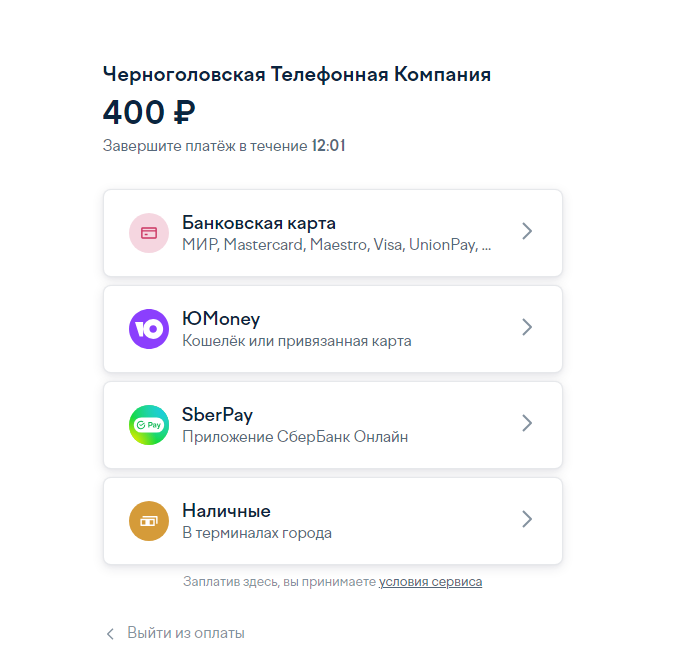Choose ЮMoney payment method title
This screenshot has width=680, height=664.
(221, 319)
